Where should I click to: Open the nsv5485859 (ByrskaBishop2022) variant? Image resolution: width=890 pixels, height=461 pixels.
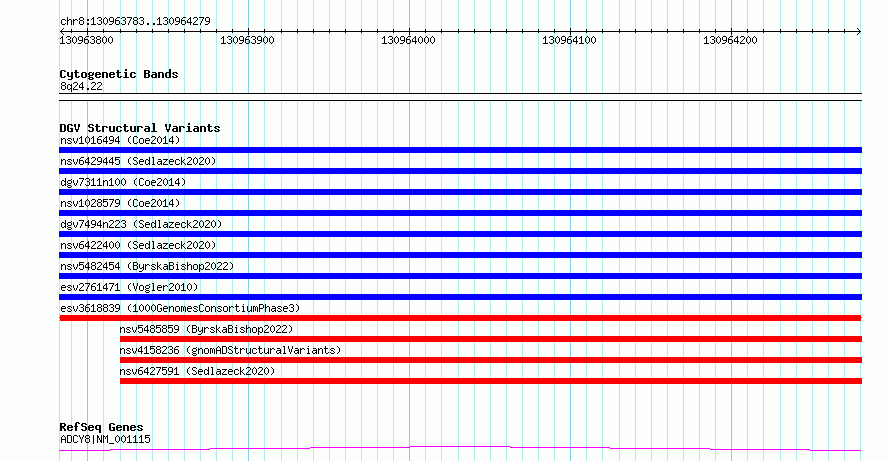coord(206,329)
